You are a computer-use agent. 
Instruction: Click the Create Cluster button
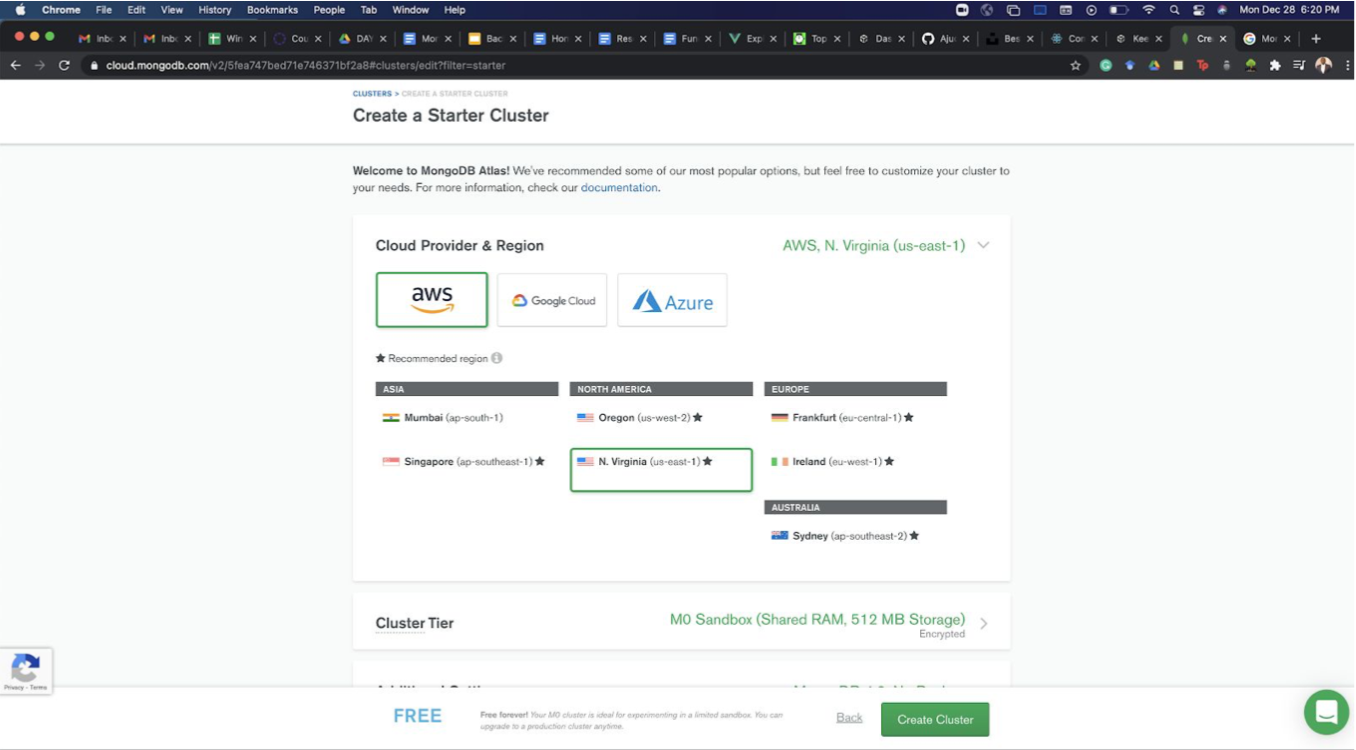click(x=934, y=719)
